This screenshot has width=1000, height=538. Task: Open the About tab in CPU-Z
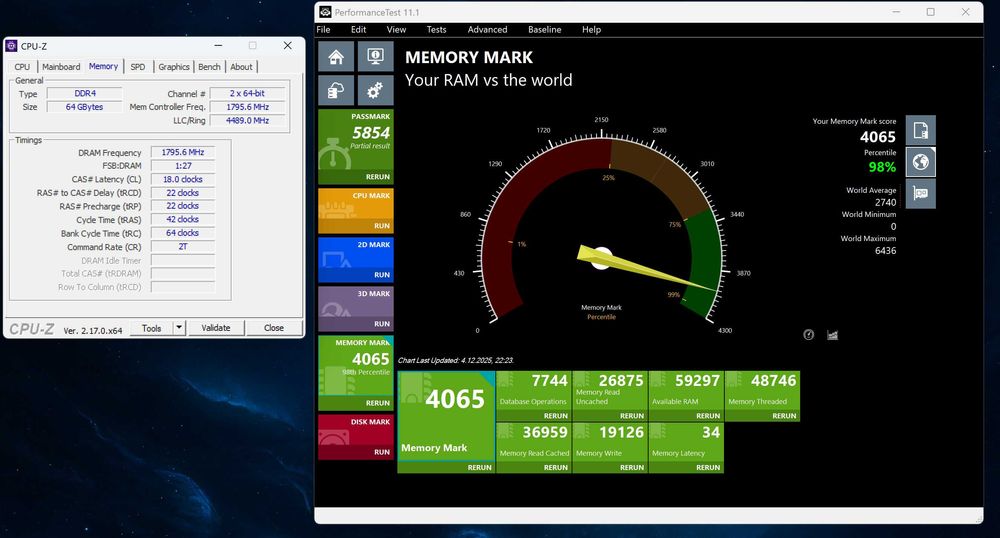[x=241, y=67]
